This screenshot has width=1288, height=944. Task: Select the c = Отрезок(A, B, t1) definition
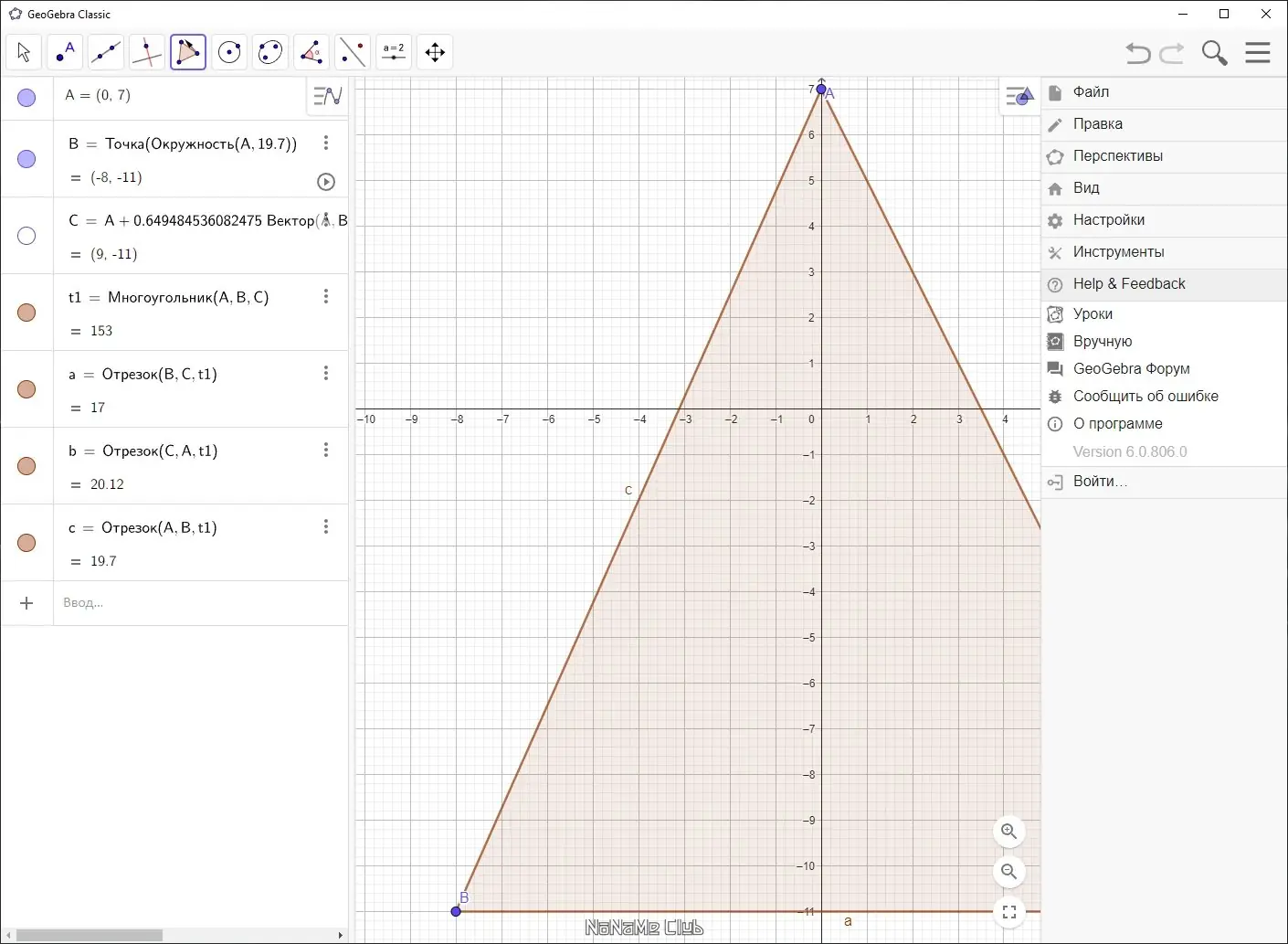pos(143,527)
